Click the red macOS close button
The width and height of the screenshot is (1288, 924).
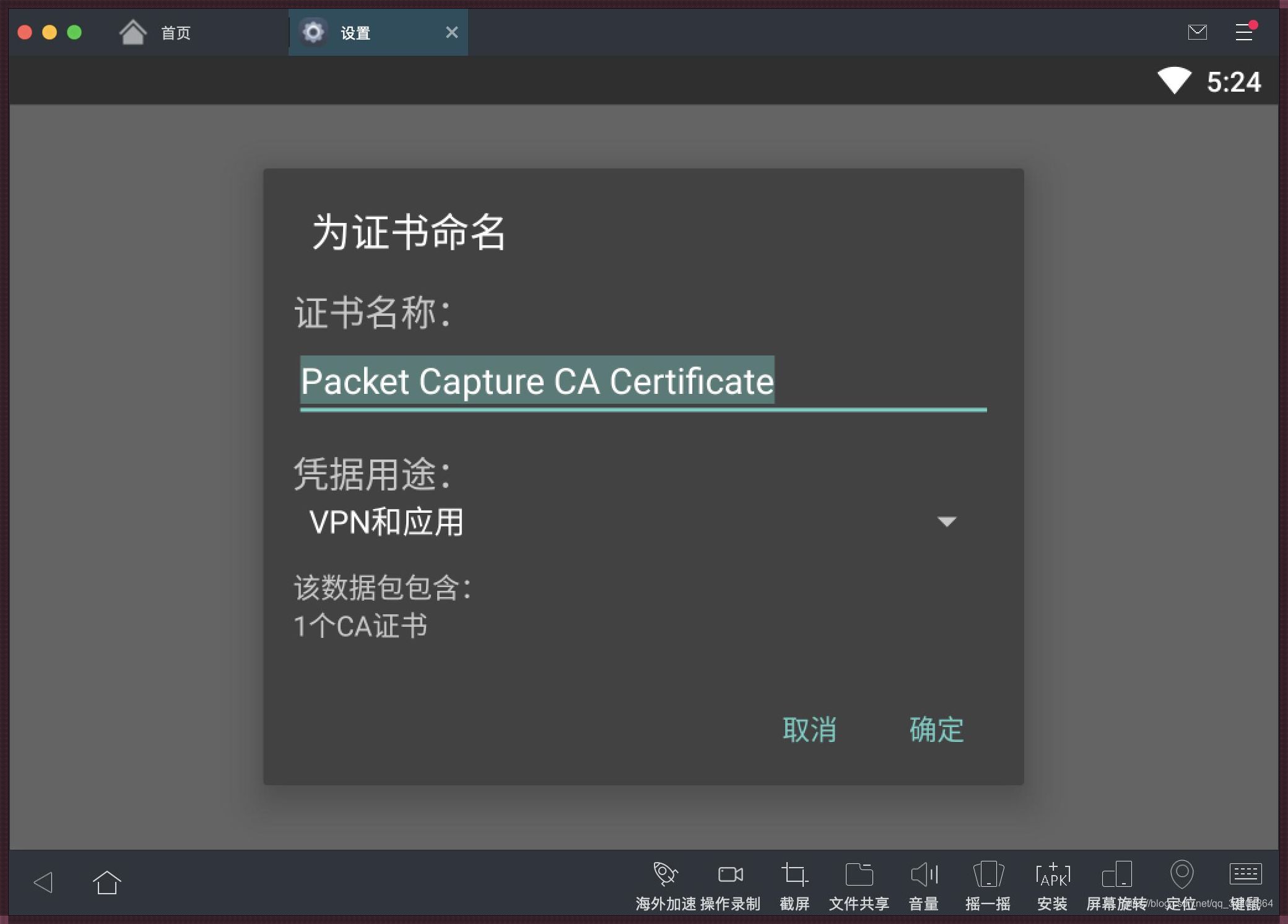pyautogui.click(x=25, y=32)
